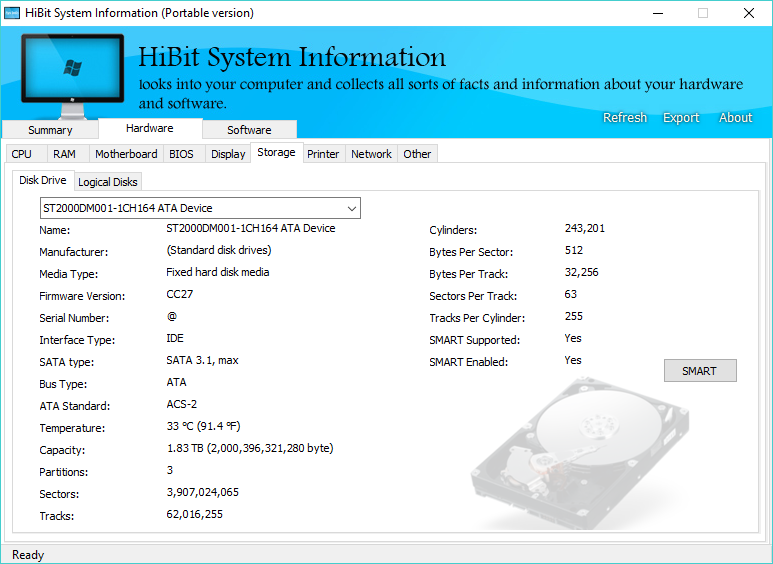This screenshot has width=773, height=564.
Task: Select the Disk Drive tab
Action: pyautogui.click(x=43, y=180)
